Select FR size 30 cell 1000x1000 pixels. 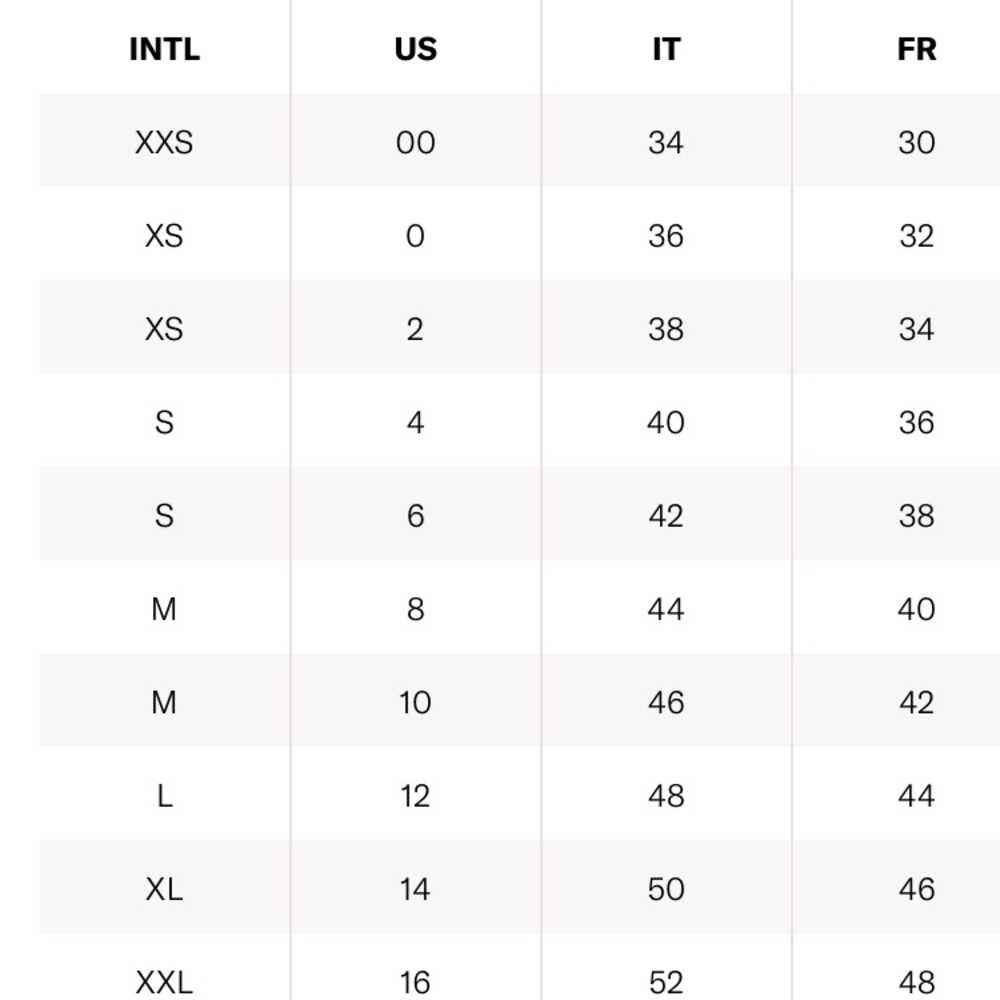[x=916, y=142]
